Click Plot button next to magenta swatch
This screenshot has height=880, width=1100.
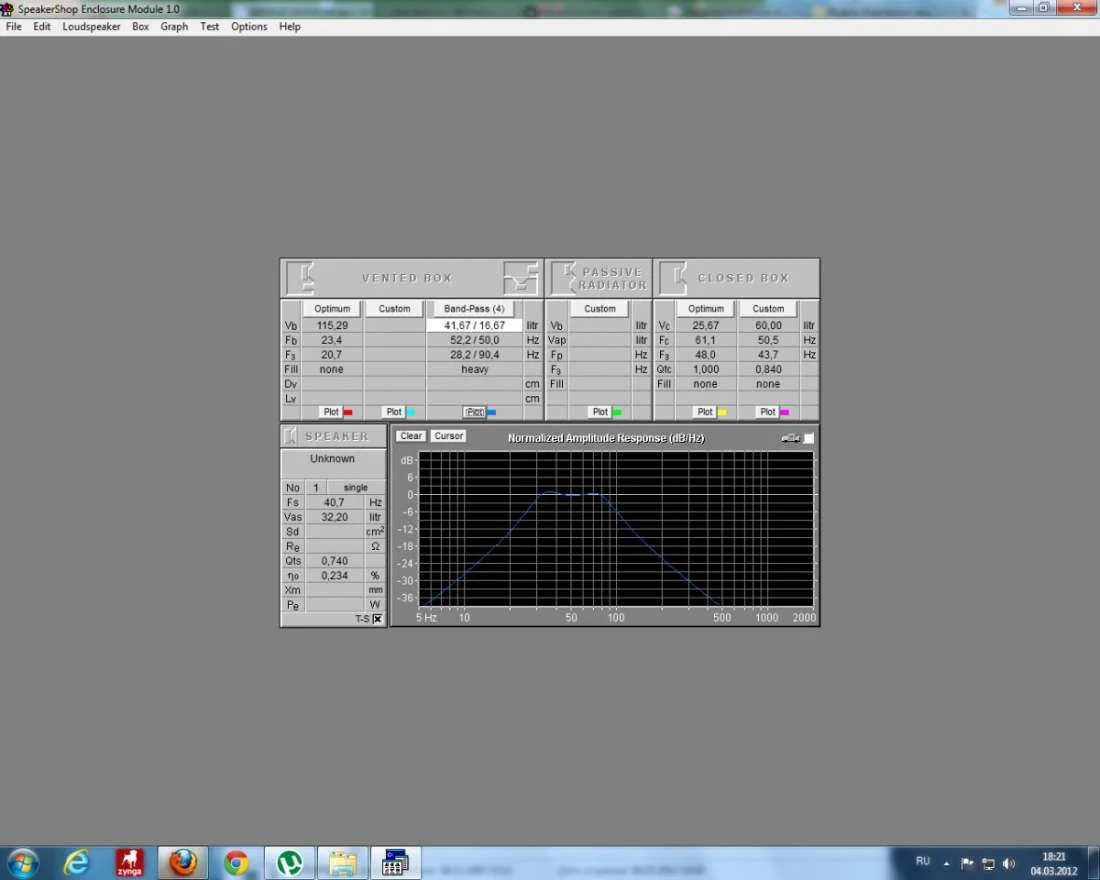click(x=768, y=412)
